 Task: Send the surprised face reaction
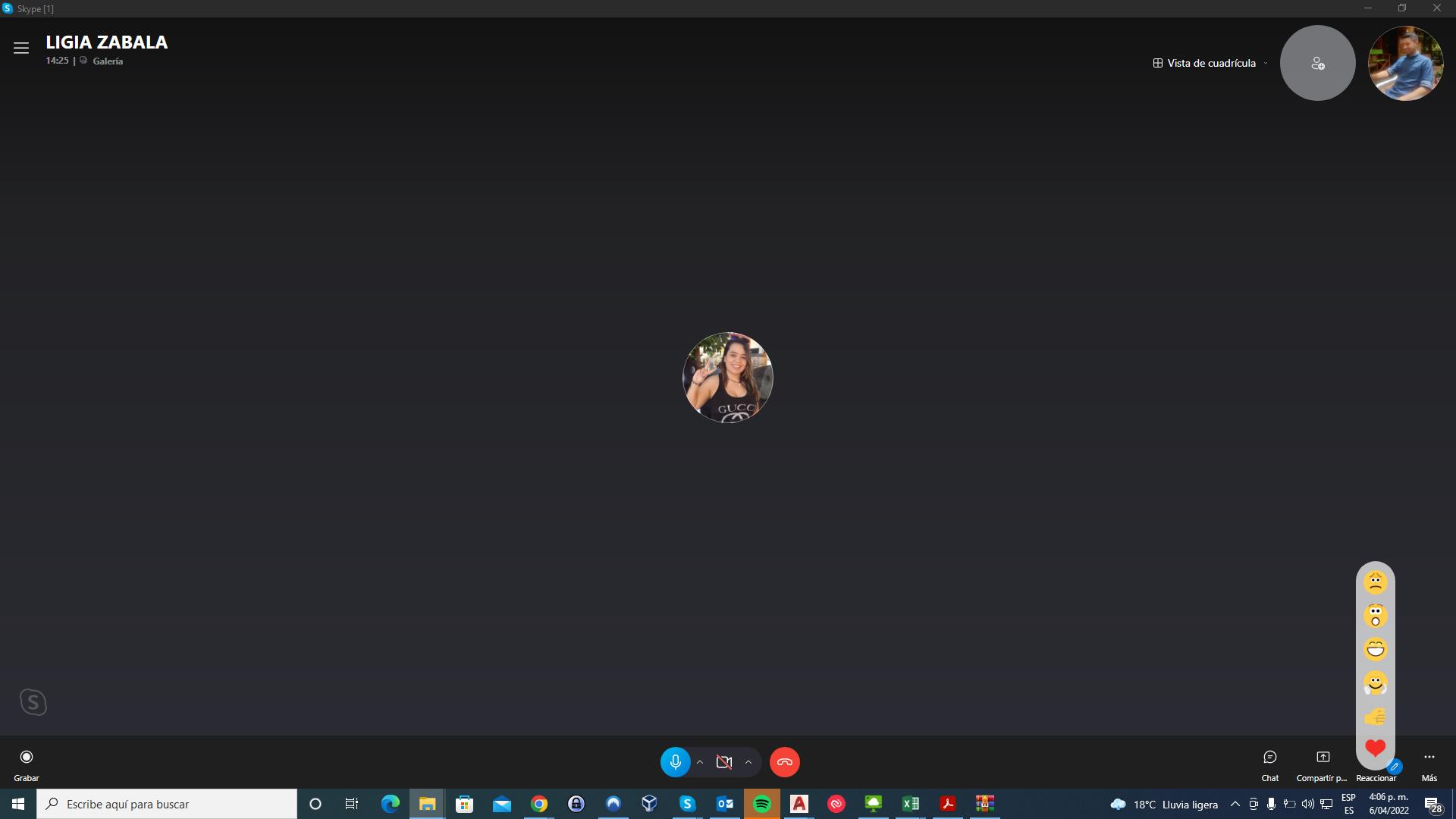(1376, 616)
